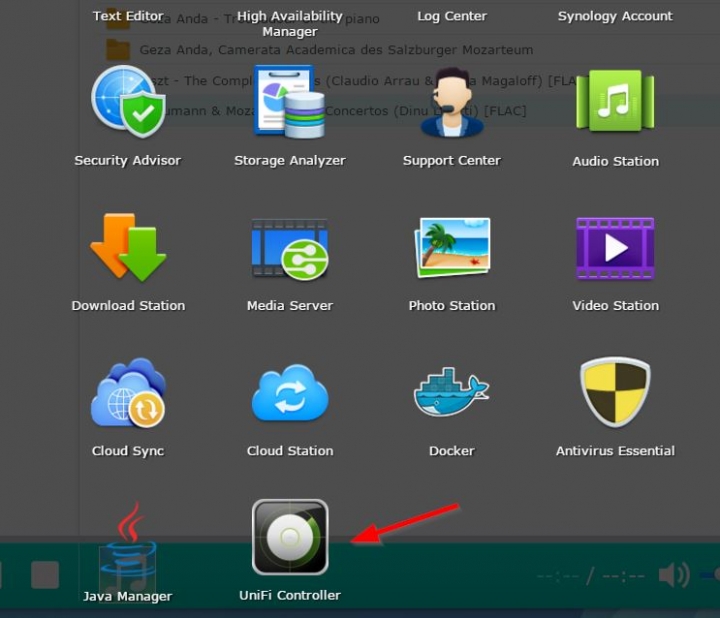Open Photo Station
720x618 pixels.
coord(452,248)
